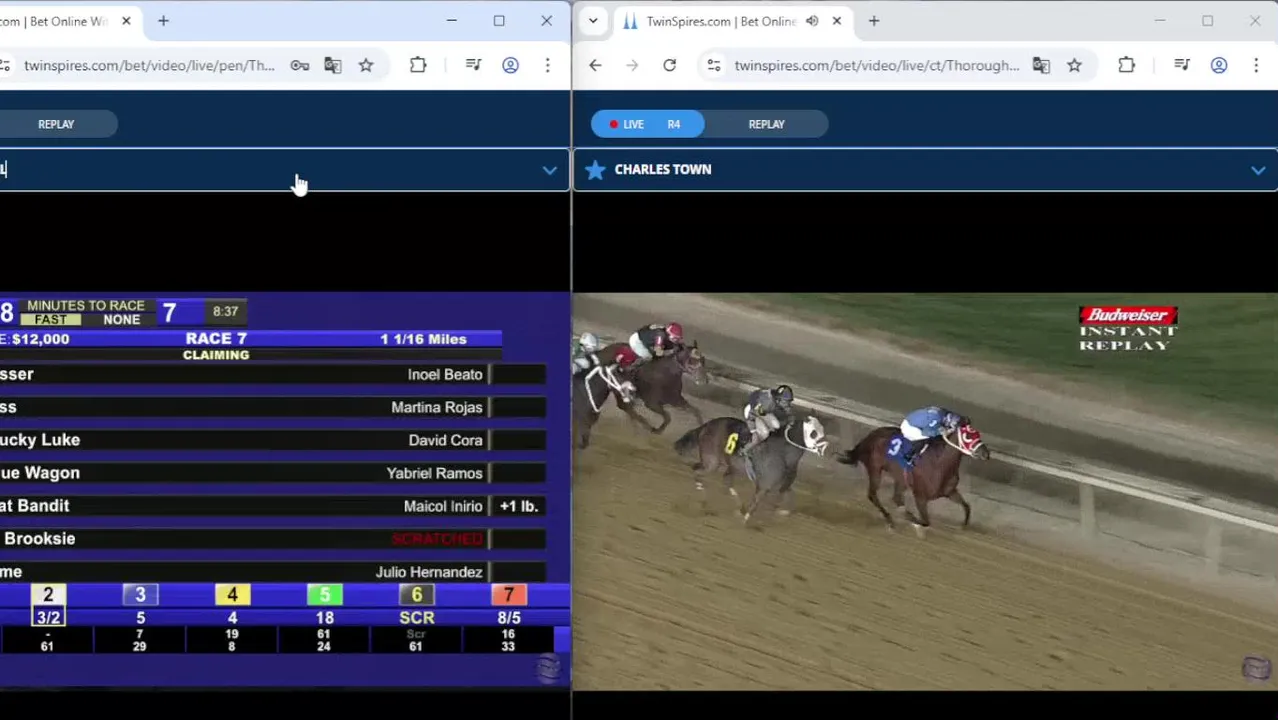Open media controls icon in right window
Viewport: 1278px width, 720px height.
(x=1181, y=65)
